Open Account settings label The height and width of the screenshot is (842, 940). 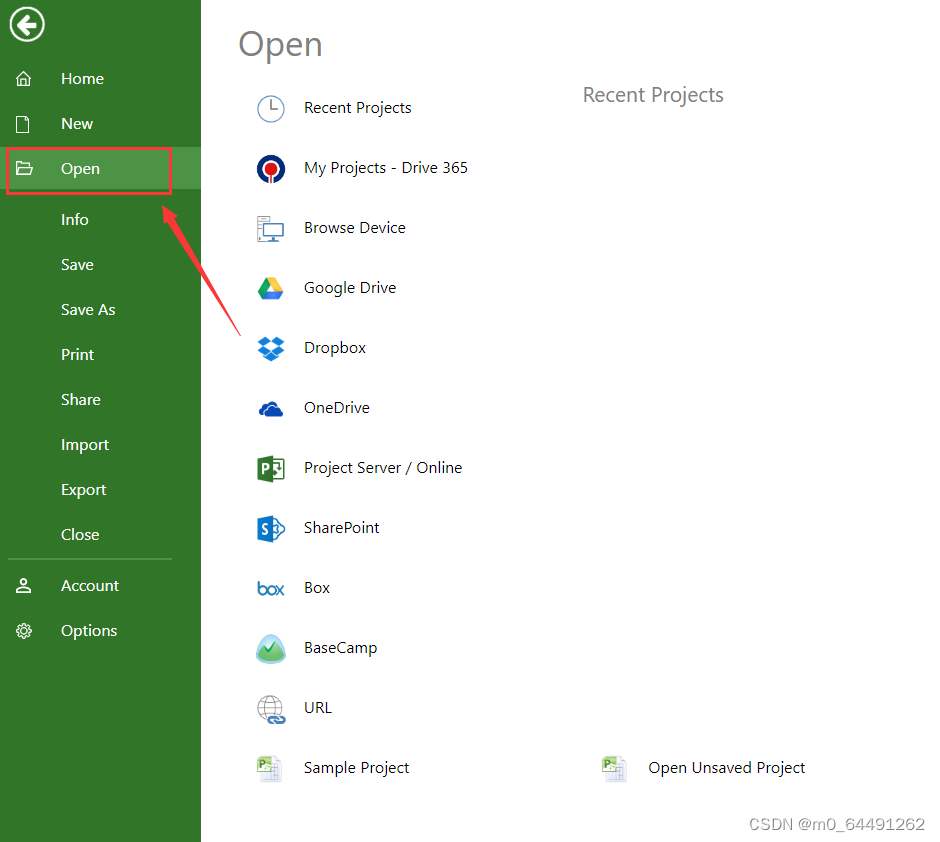pos(90,586)
